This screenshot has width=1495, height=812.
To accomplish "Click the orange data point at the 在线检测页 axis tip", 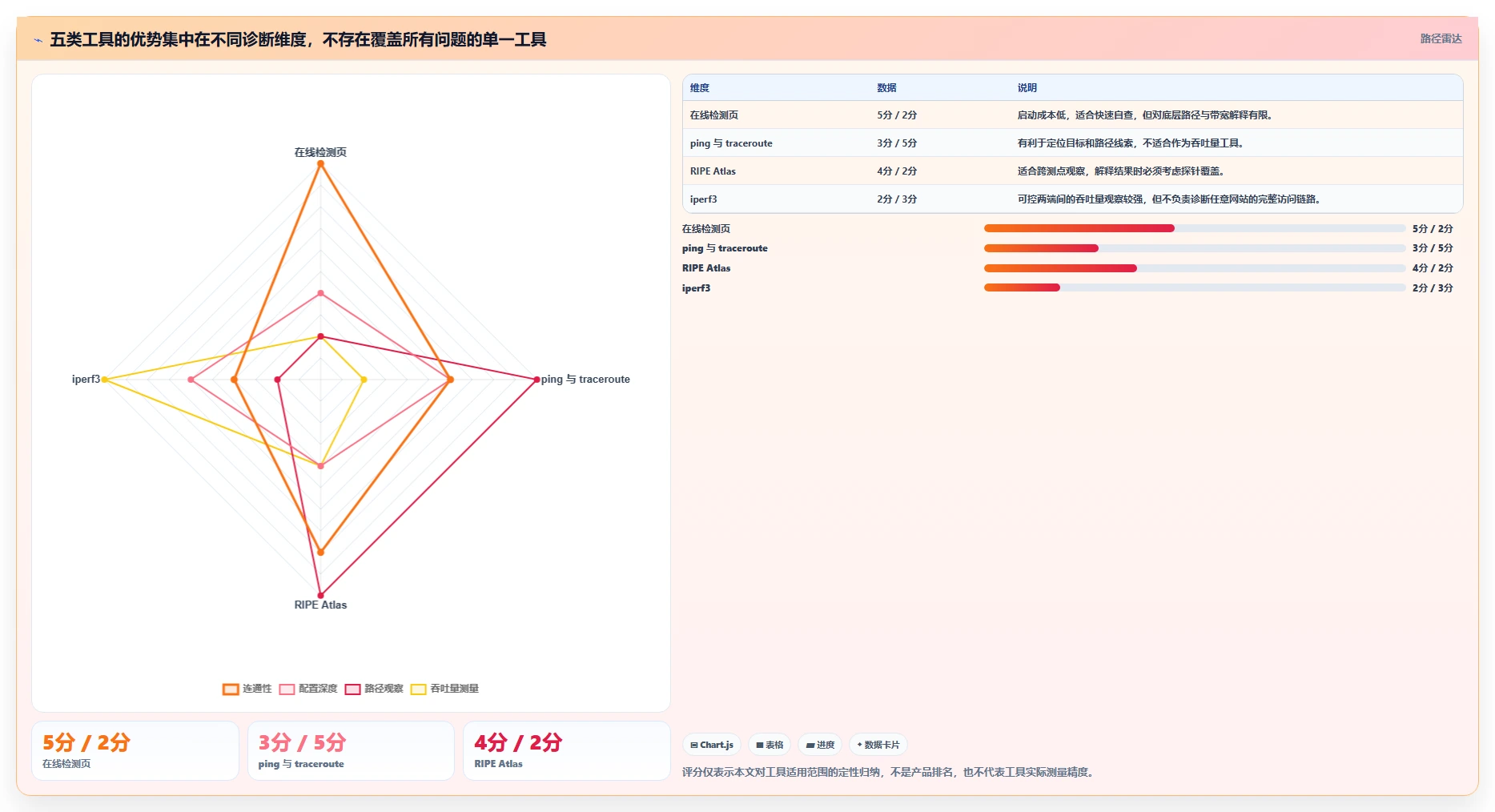I will 320,164.
